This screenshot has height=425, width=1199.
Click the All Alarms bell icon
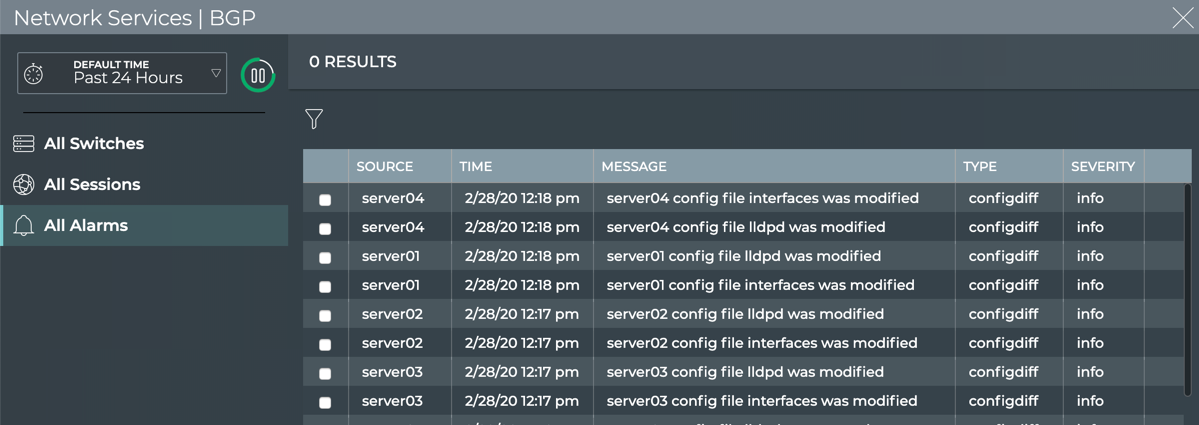point(24,226)
